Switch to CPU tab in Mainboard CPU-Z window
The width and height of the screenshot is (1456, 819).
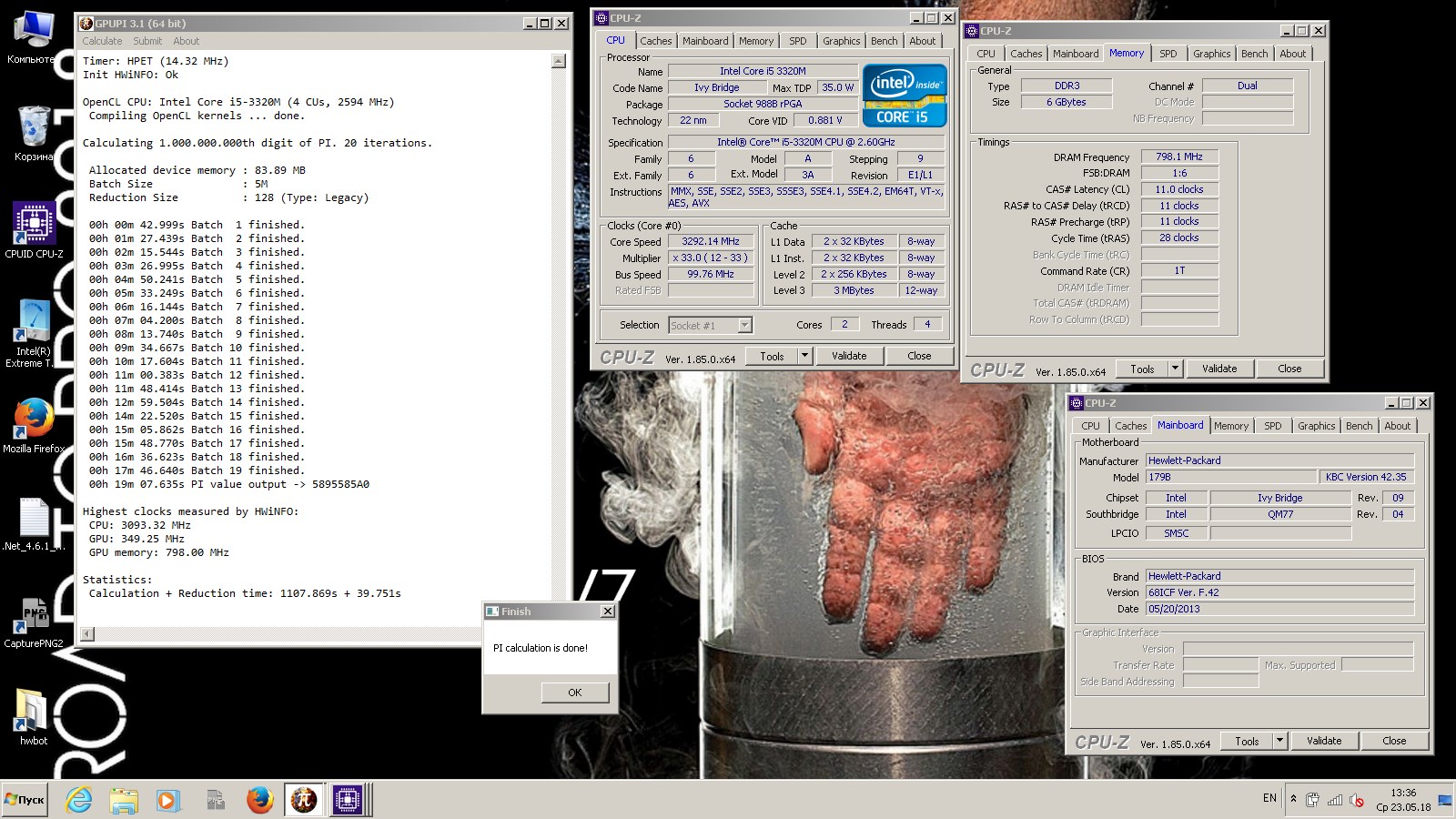coord(1090,426)
